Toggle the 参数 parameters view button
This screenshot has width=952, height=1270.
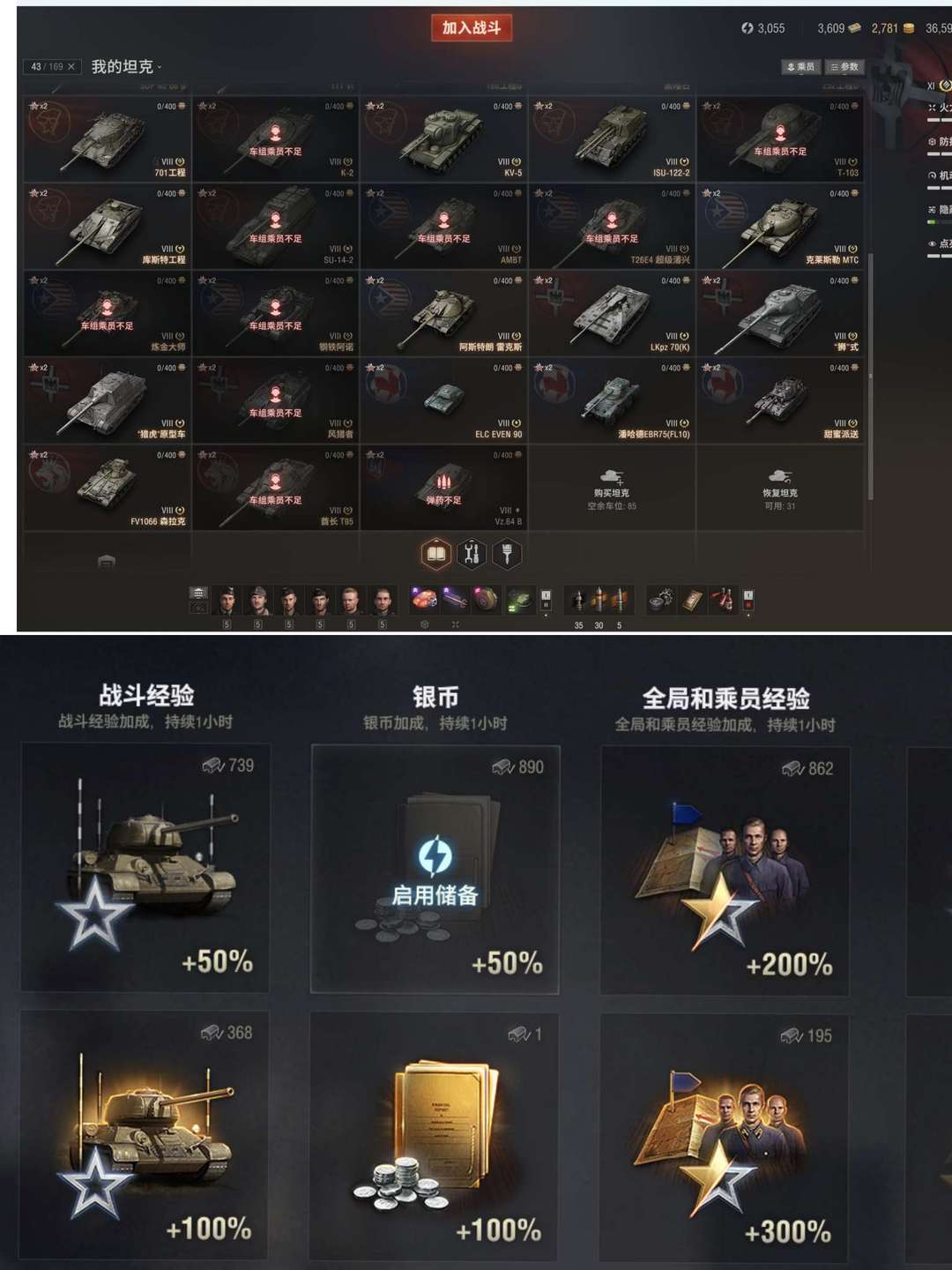(844, 67)
